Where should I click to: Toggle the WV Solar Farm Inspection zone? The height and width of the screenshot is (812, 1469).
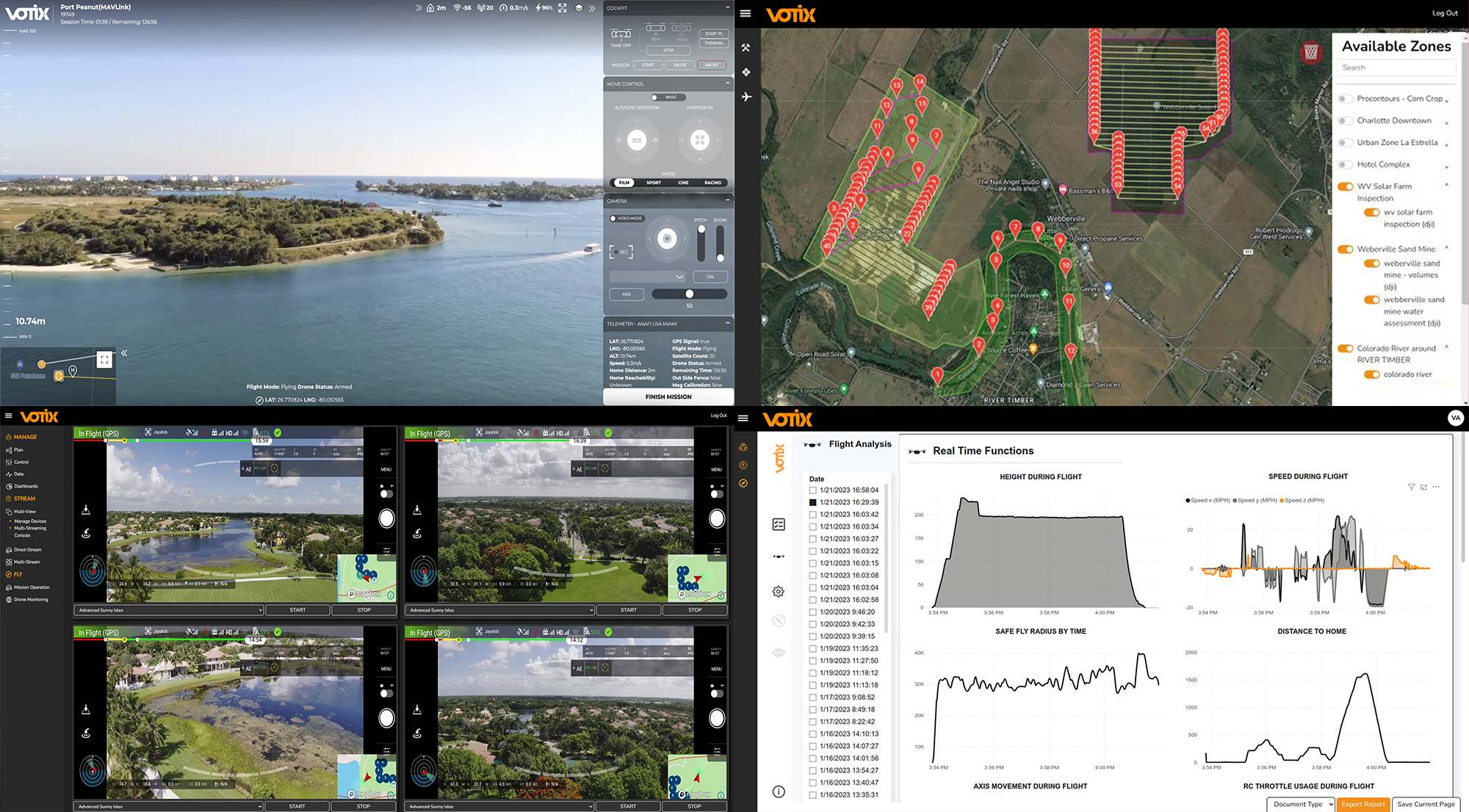click(x=1346, y=186)
